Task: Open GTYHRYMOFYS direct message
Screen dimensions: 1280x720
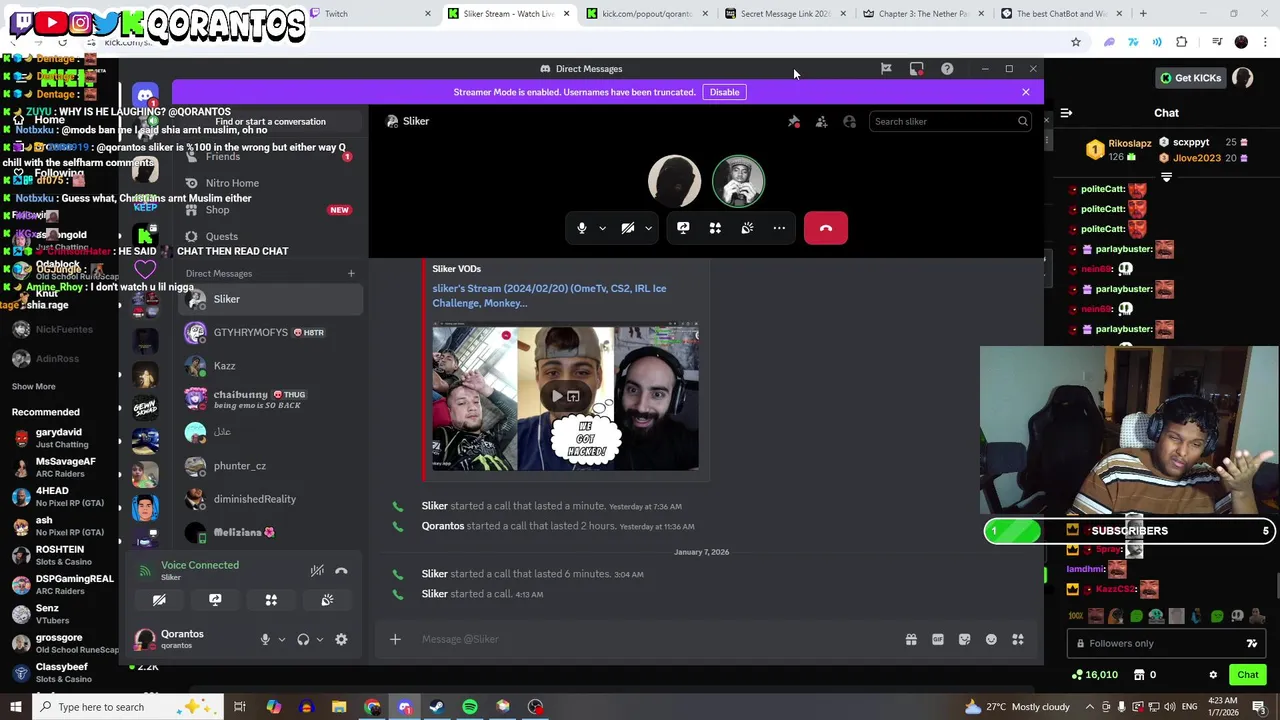Action: coord(270,332)
